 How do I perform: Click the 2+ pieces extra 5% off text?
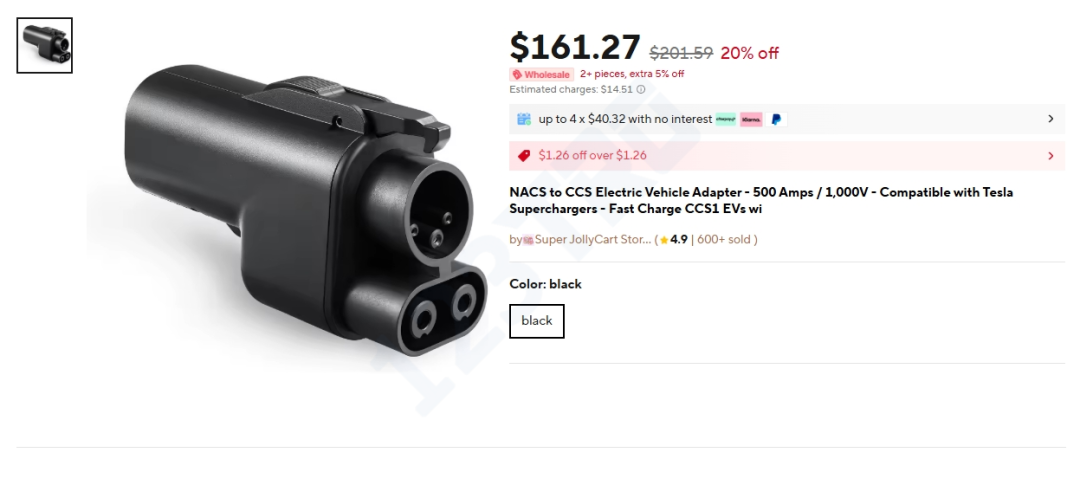pyautogui.click(x=632, y=74)
